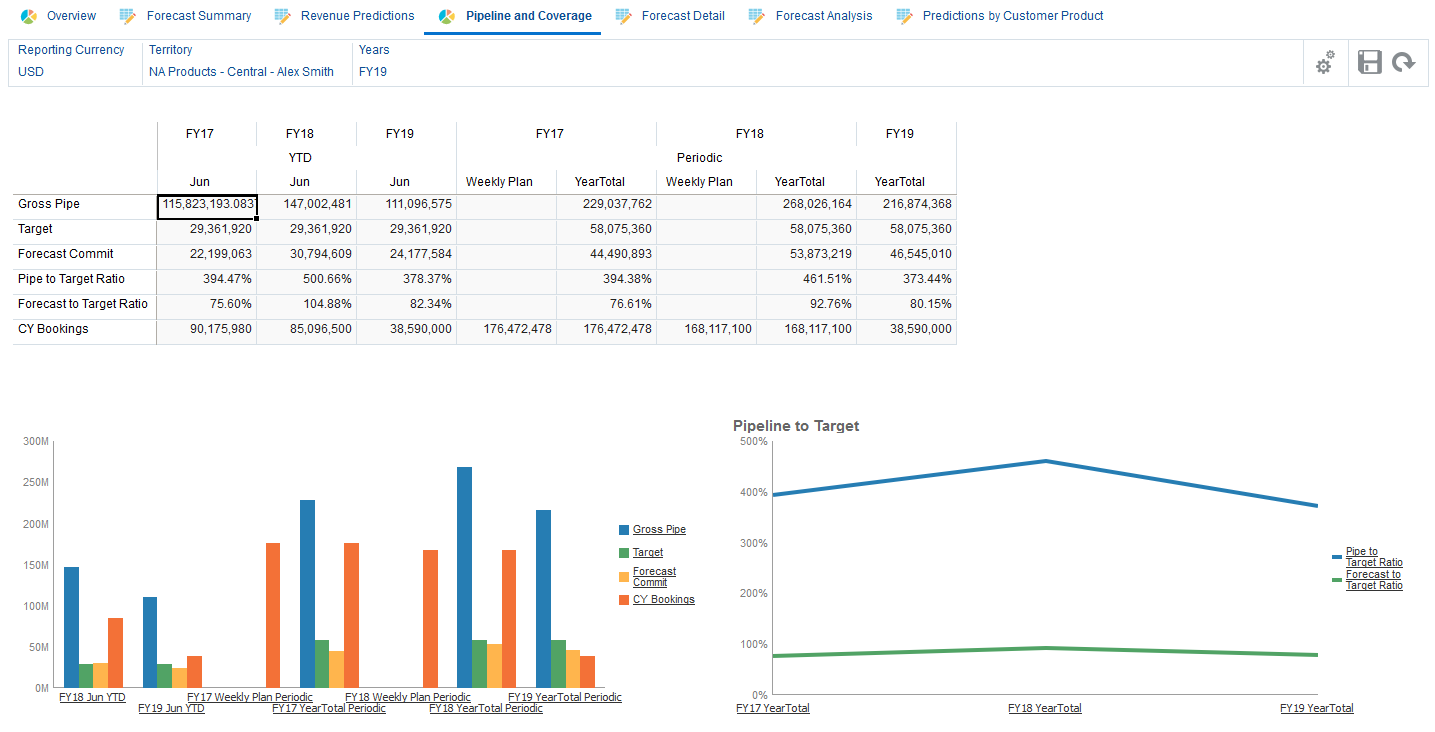Click the Predictions by Customer Product icon
1435x732 pixels.
(x=904, y=16)
